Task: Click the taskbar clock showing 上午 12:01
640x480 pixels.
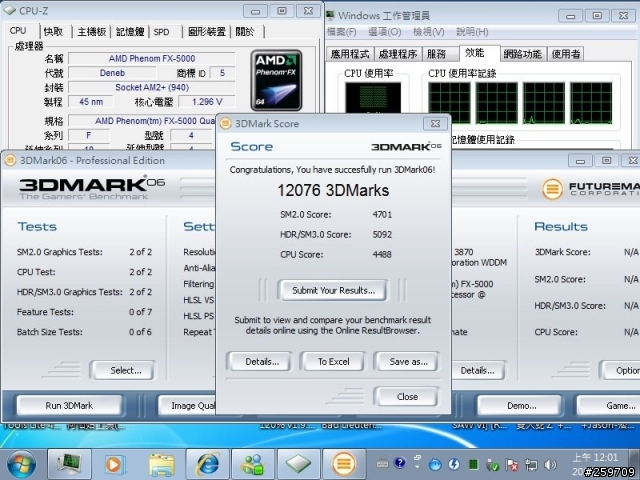Action: pyautogui.click(x=595, y=457)
